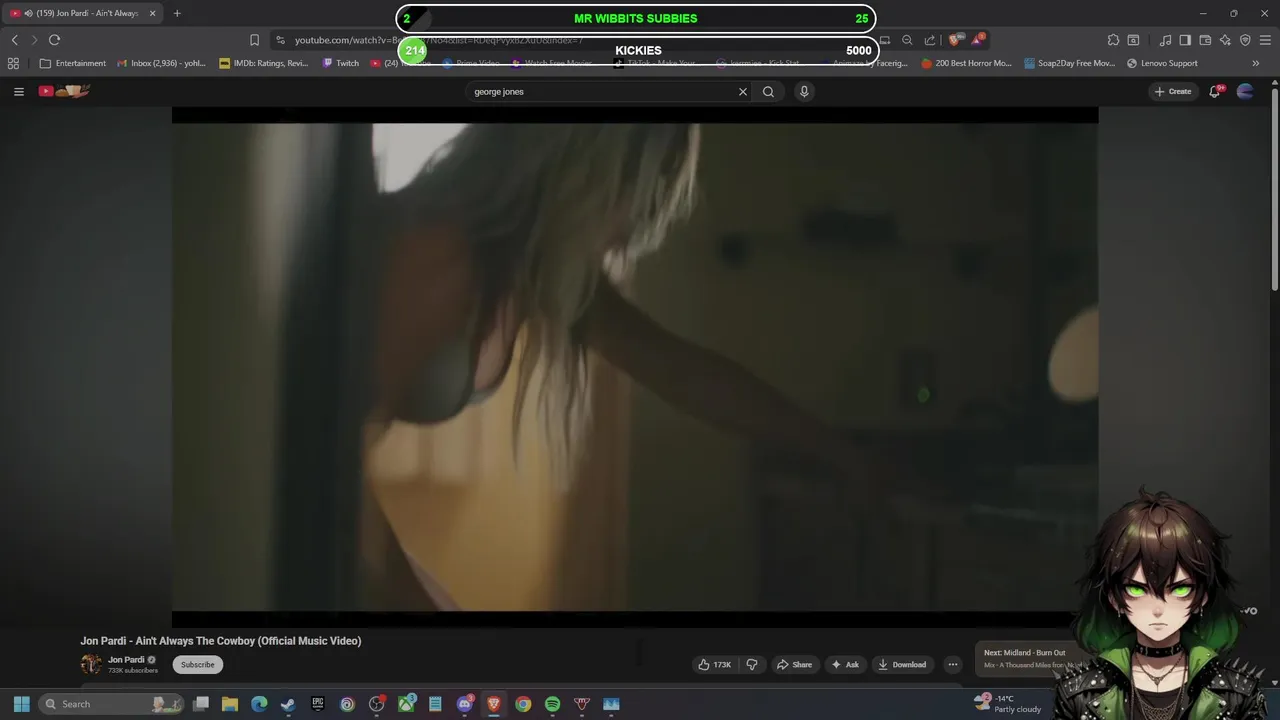Open Brave Wallet icon

(x=1205, y=40)
